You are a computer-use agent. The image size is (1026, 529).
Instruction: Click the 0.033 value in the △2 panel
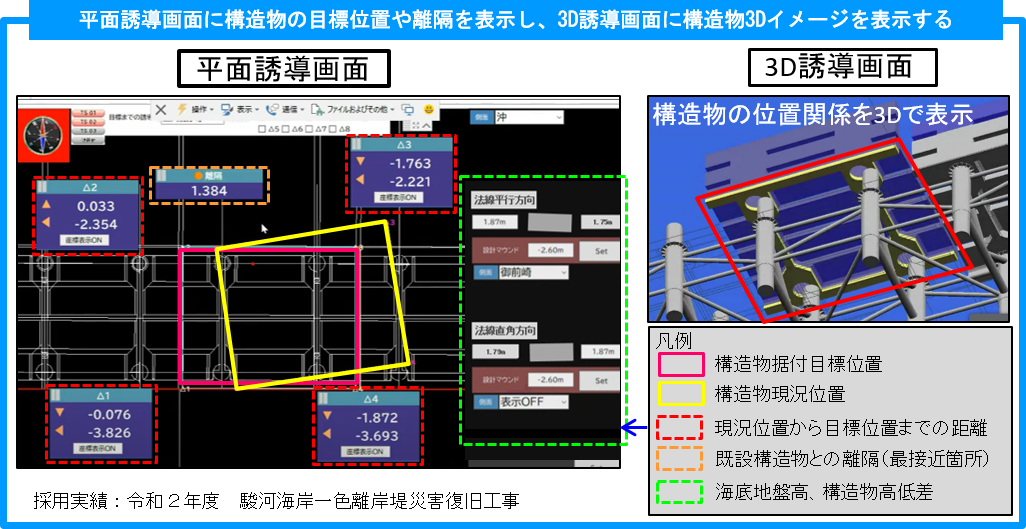95,206
